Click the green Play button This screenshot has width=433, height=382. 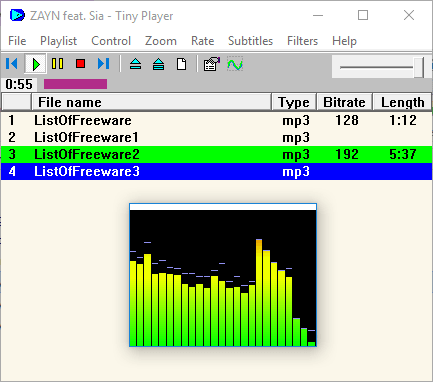click(35, 64)
